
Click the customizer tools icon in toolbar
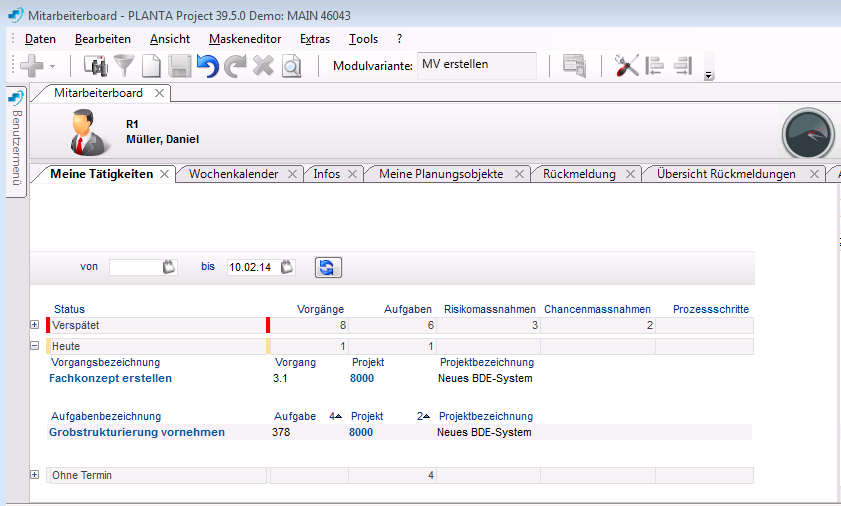pos(627,66)
